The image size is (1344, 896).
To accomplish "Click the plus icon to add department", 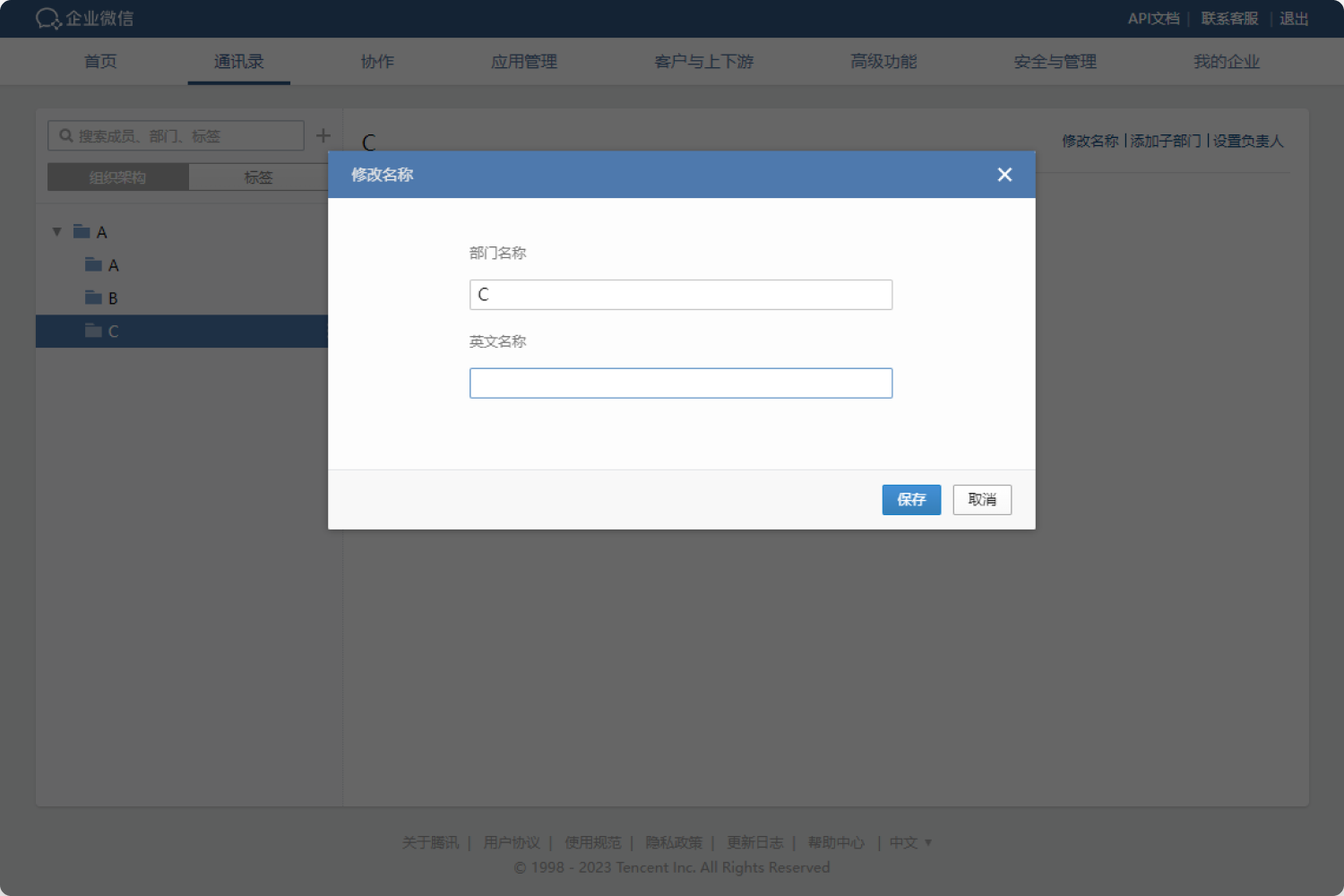I will (x=323, y=135).
